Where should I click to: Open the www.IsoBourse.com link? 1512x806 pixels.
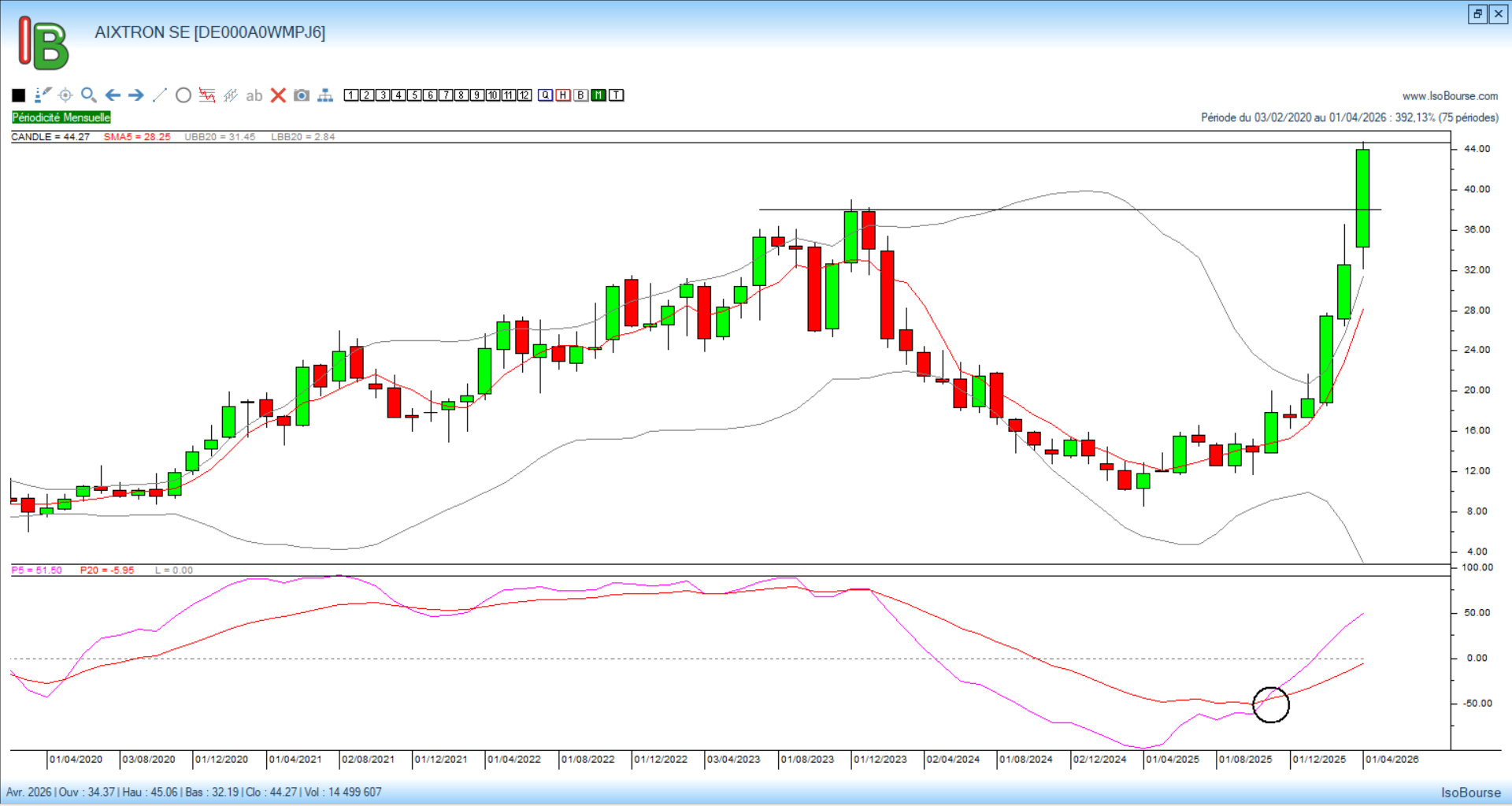1450,96
